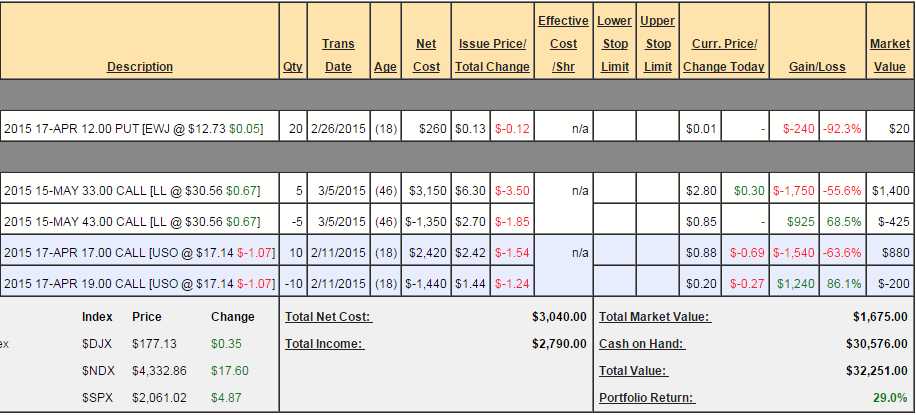Click the Lower Stop Limit header
This screenshot has width=916, height=415.
point(613,44)
